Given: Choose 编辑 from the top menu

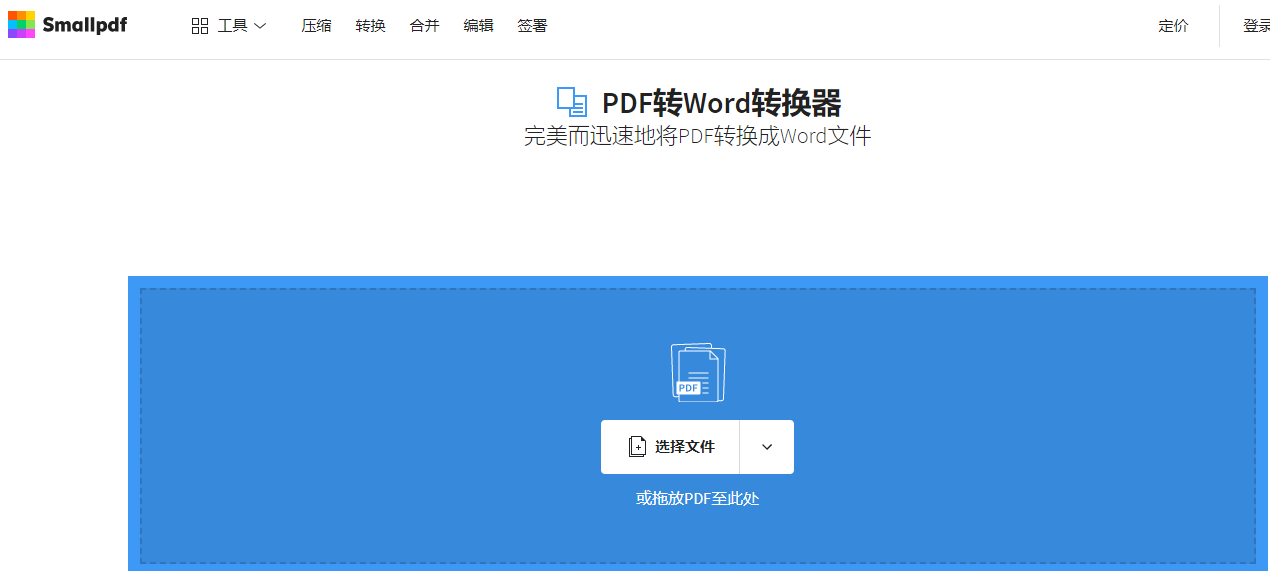Looking at the screenshot, I should pos(478,26).
